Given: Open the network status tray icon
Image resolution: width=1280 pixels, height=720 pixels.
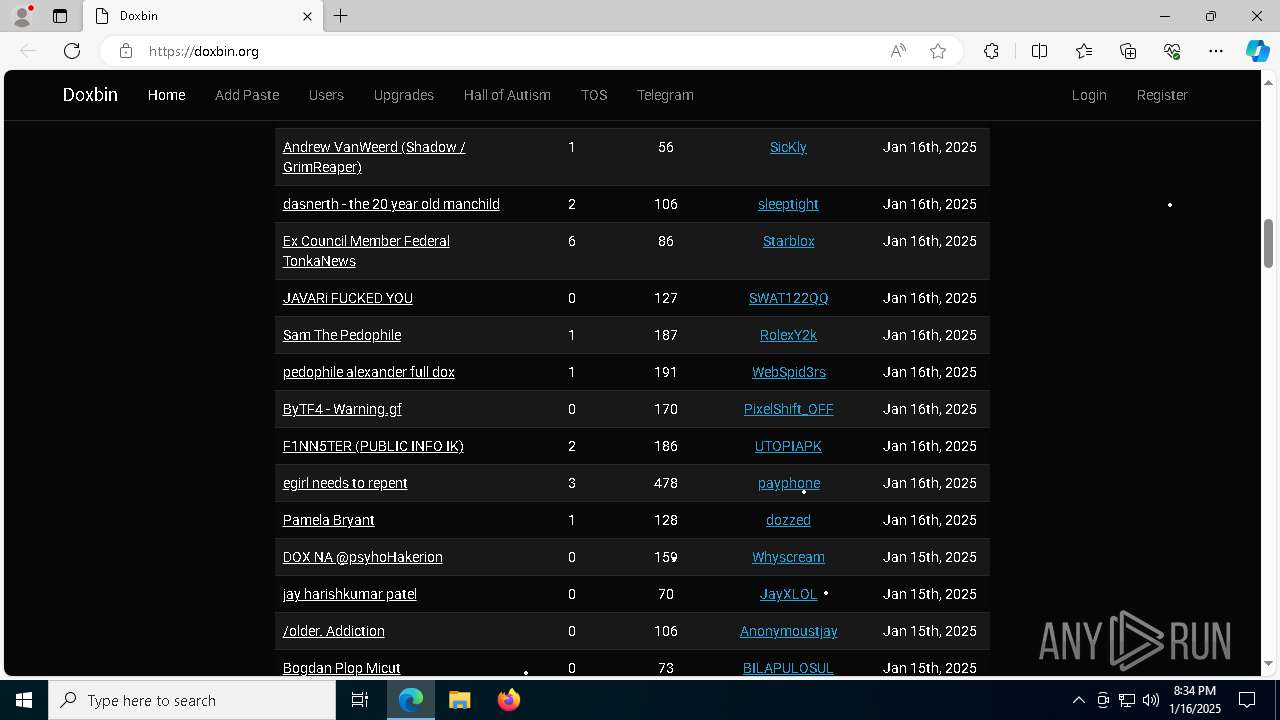Looking at the screenshot, I should (x=1127, y=700).
